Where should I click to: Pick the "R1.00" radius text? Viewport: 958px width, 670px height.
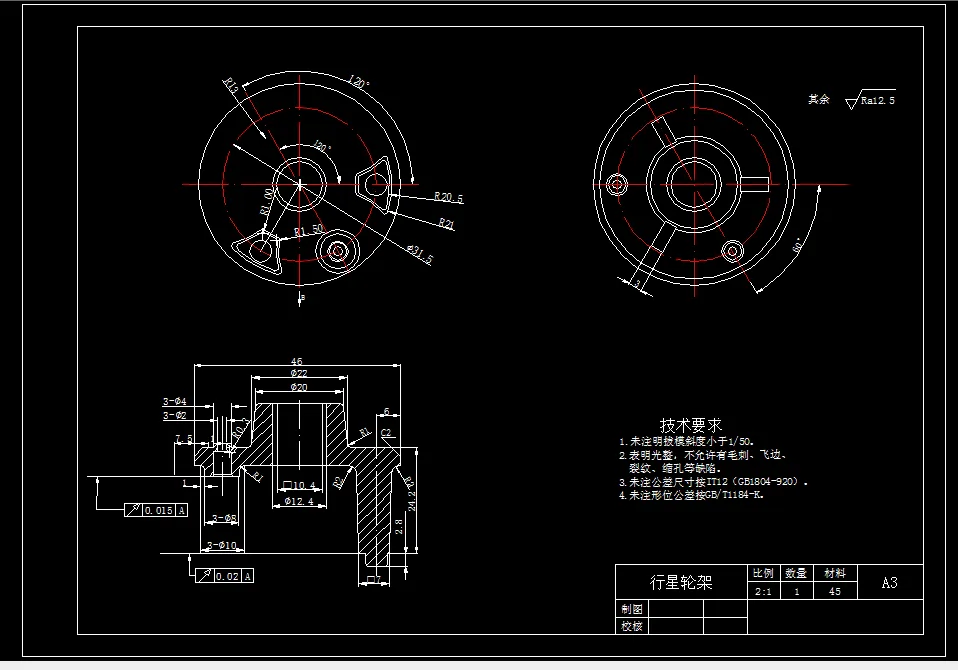tap(267, 201)
